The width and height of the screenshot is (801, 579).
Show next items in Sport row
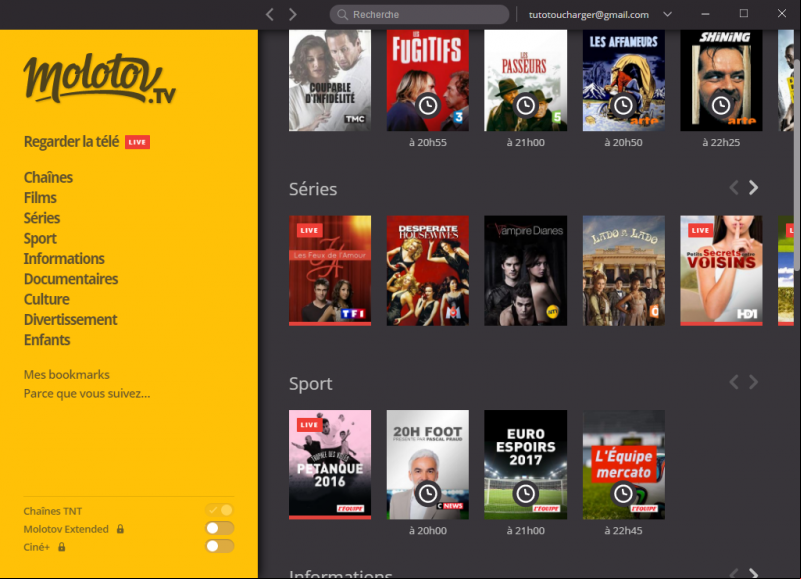coord(753,382)
